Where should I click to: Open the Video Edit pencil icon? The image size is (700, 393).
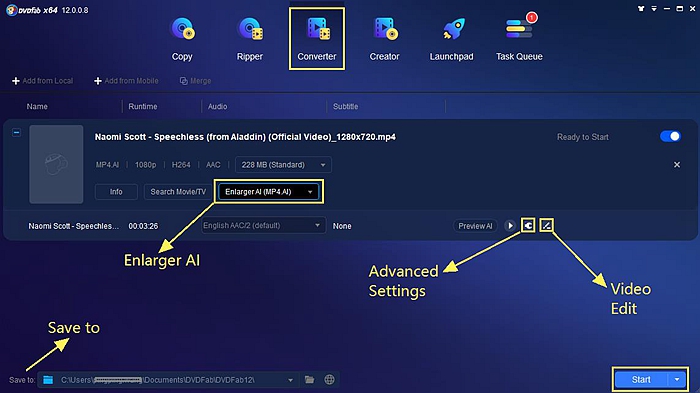[x=546, y=226]
